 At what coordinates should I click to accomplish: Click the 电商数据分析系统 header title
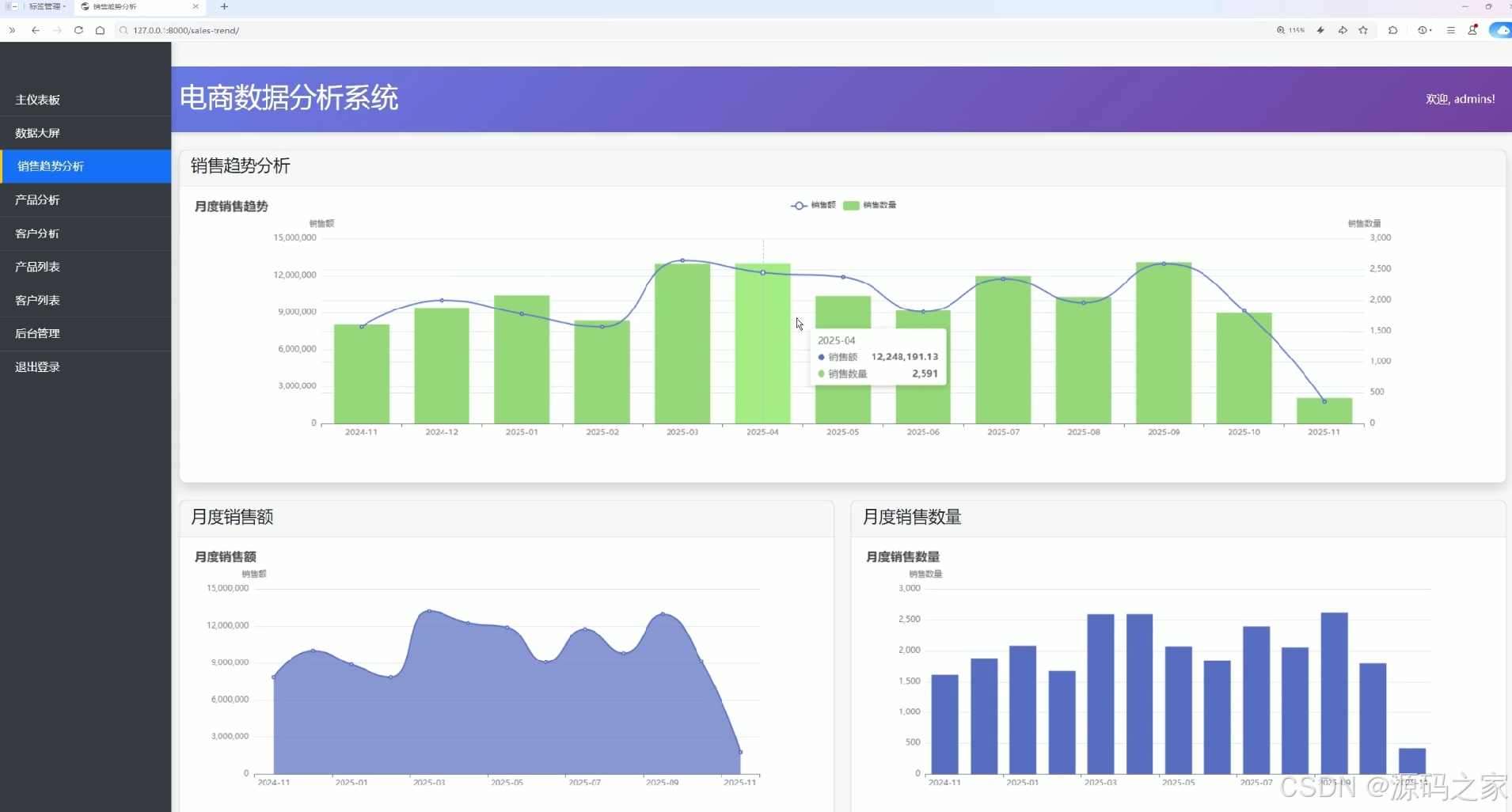tap(289, 98)
